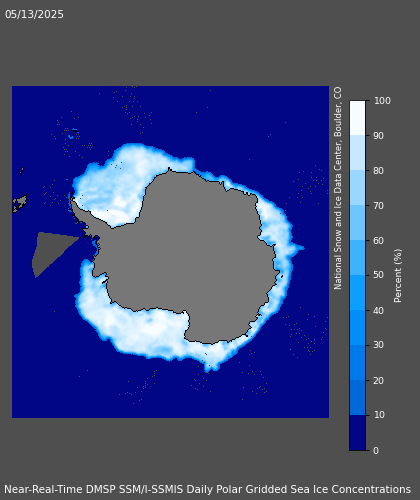Pick the 30-40 percent colorbar segment
The image size is (420, 500).
[x=357, y=328]
